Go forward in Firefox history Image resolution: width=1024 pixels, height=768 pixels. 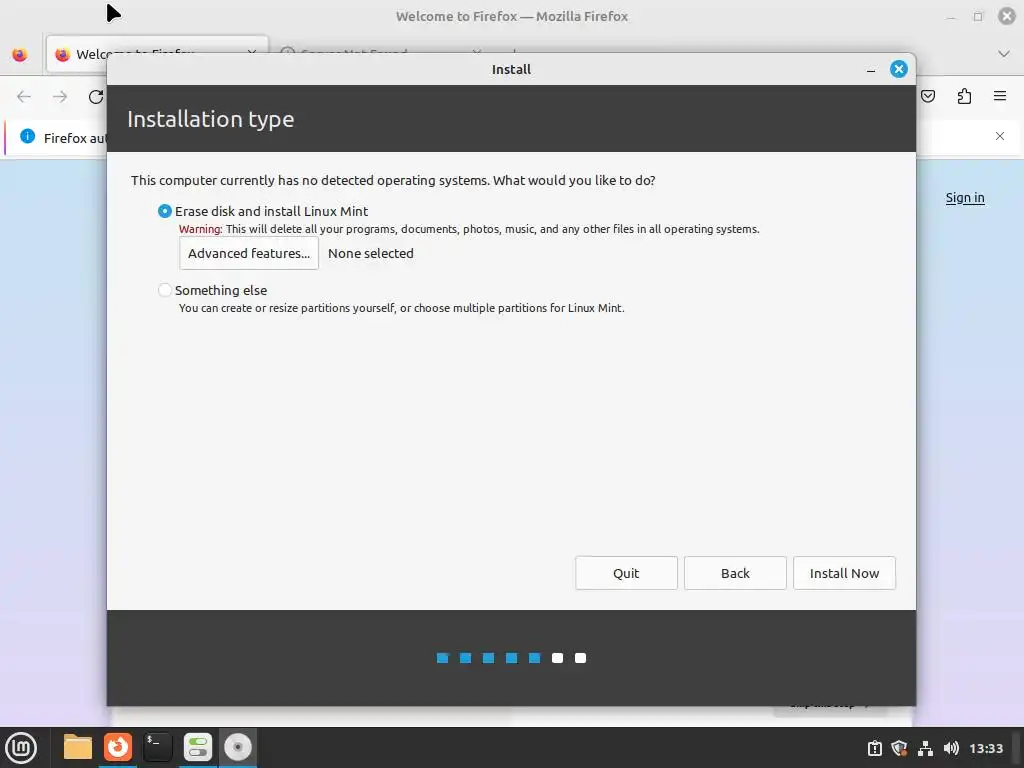coord(60,97)
